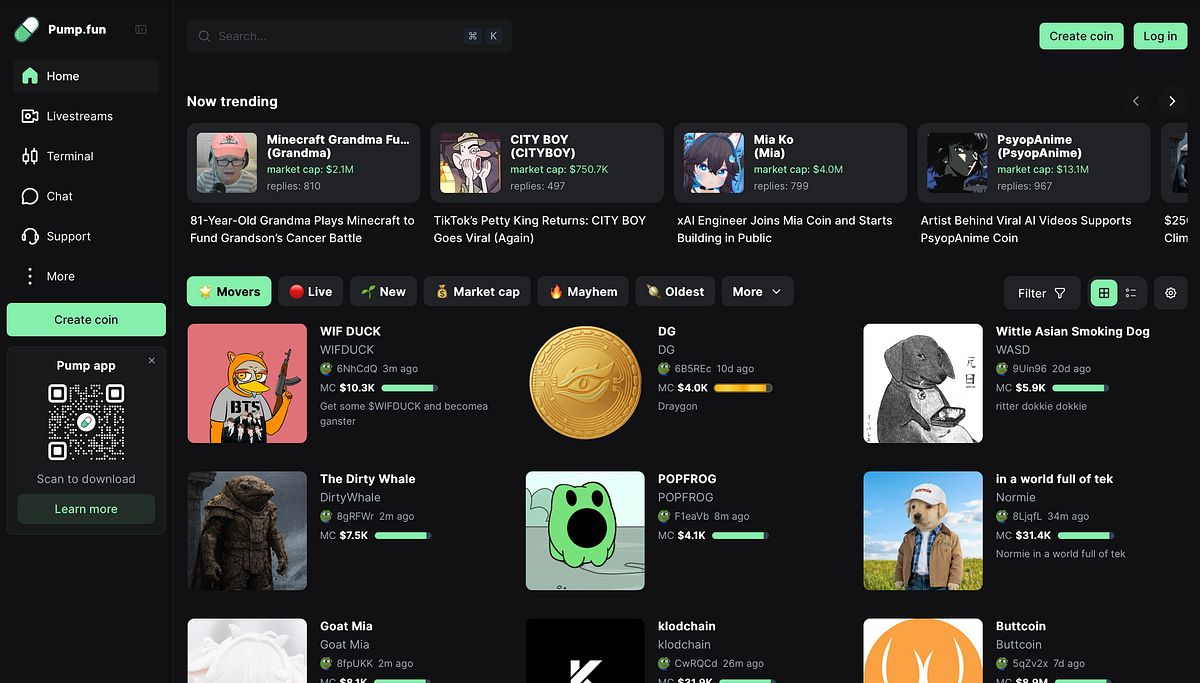
Task: Click the Learn more button
Action: (86, 509)
